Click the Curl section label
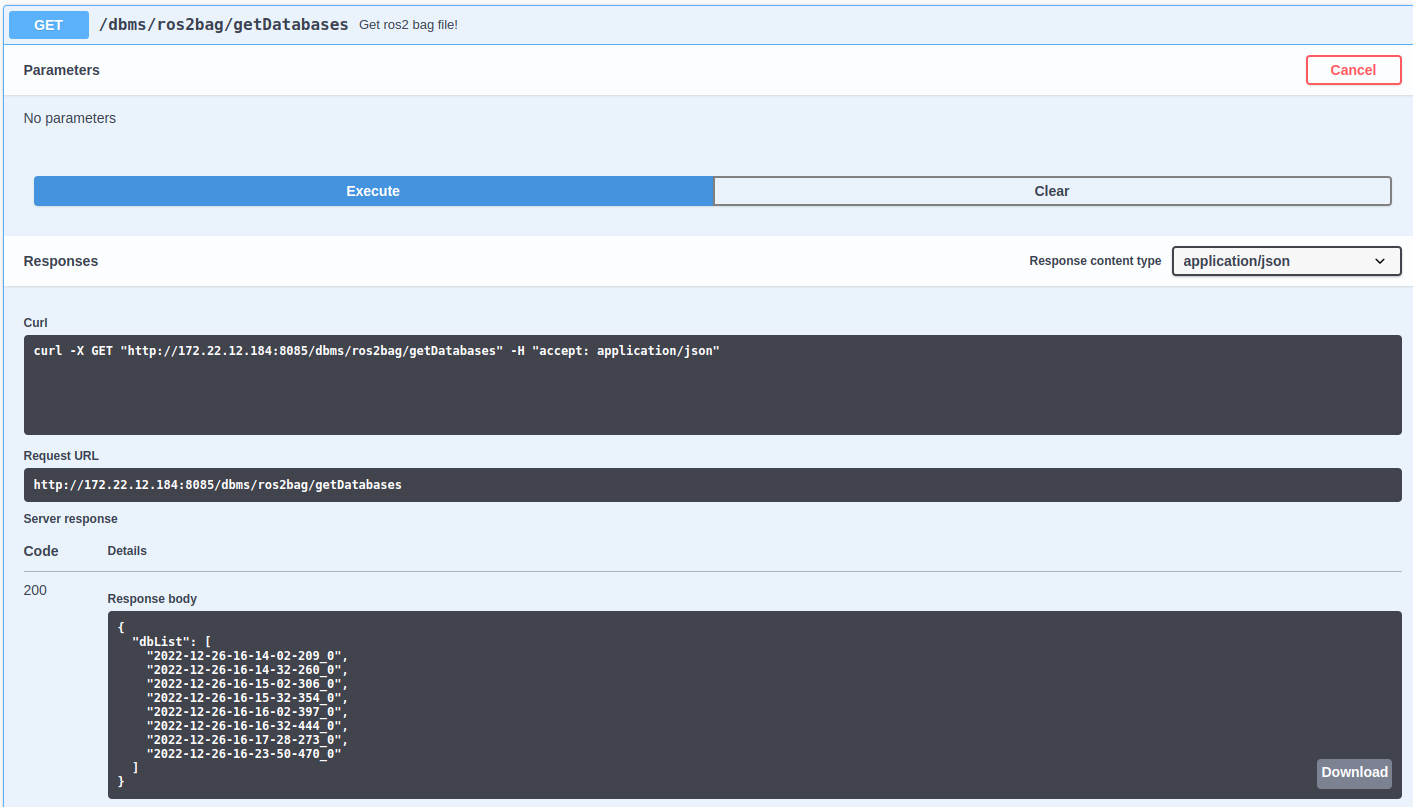The height and width of the screenshot is (807, 1413). tap(35, 322)
